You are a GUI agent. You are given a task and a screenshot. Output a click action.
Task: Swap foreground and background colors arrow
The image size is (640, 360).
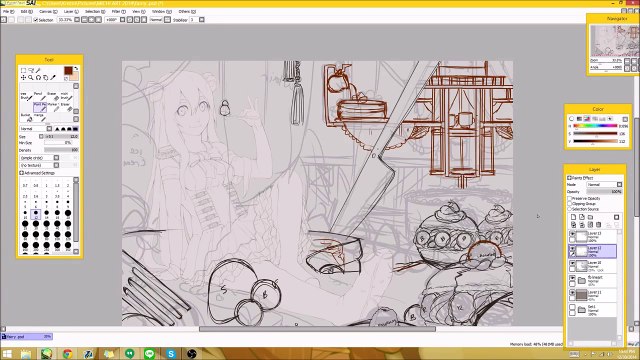coord(76,69)
